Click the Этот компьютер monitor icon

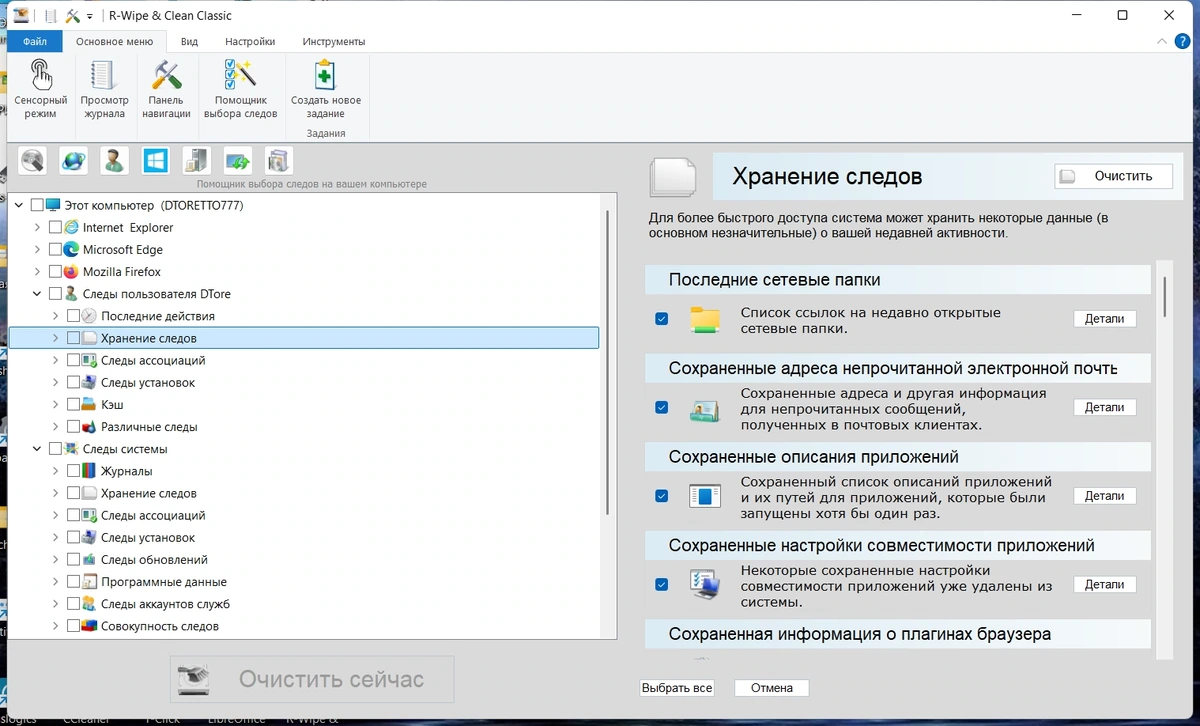53,205
